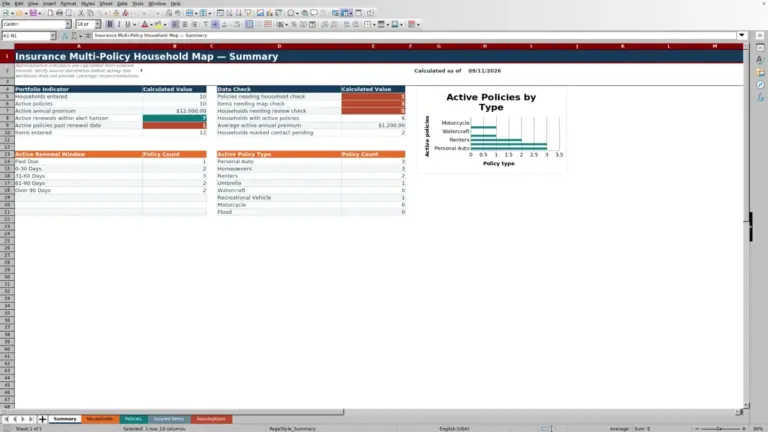Open the File menu

coord(6,3)
